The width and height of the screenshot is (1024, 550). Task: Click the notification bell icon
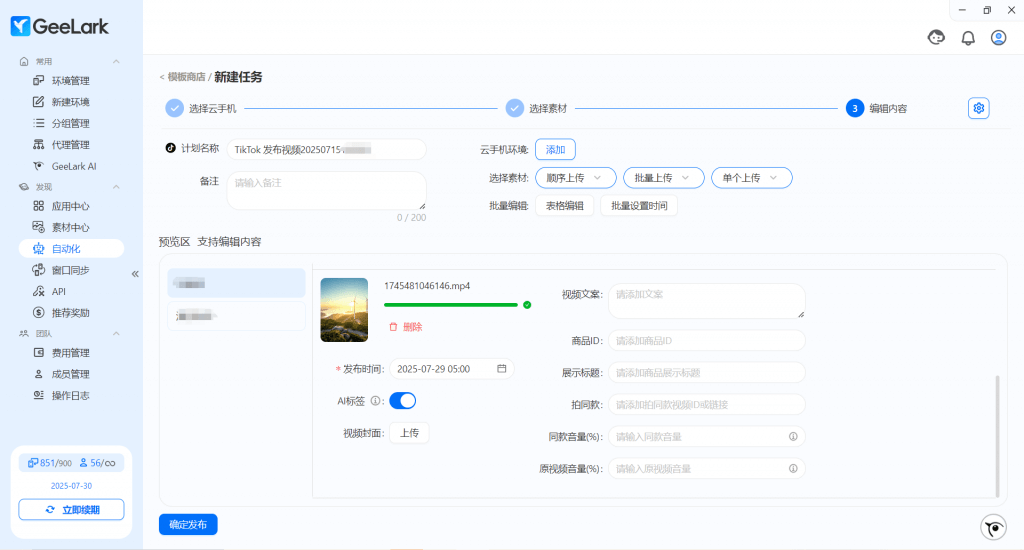click(x=967, y=38)
